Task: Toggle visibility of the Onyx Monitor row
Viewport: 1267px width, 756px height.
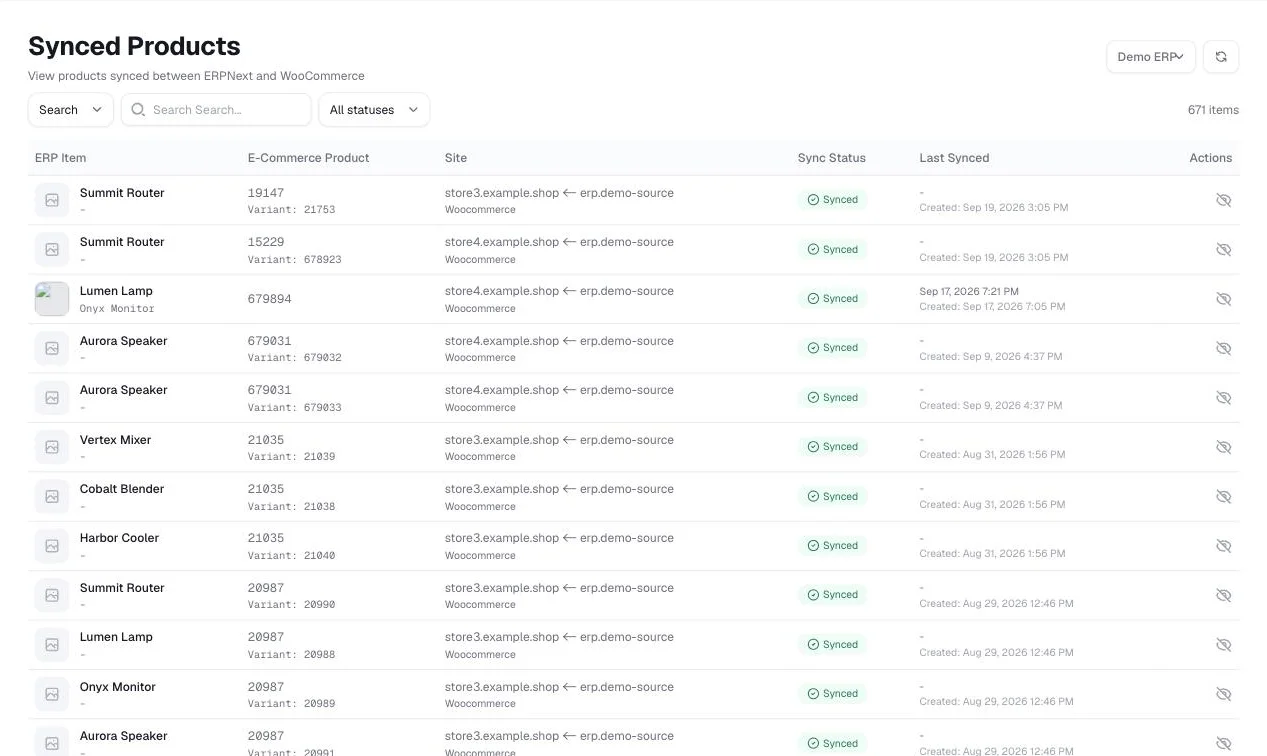Action: click(1223, 694)
